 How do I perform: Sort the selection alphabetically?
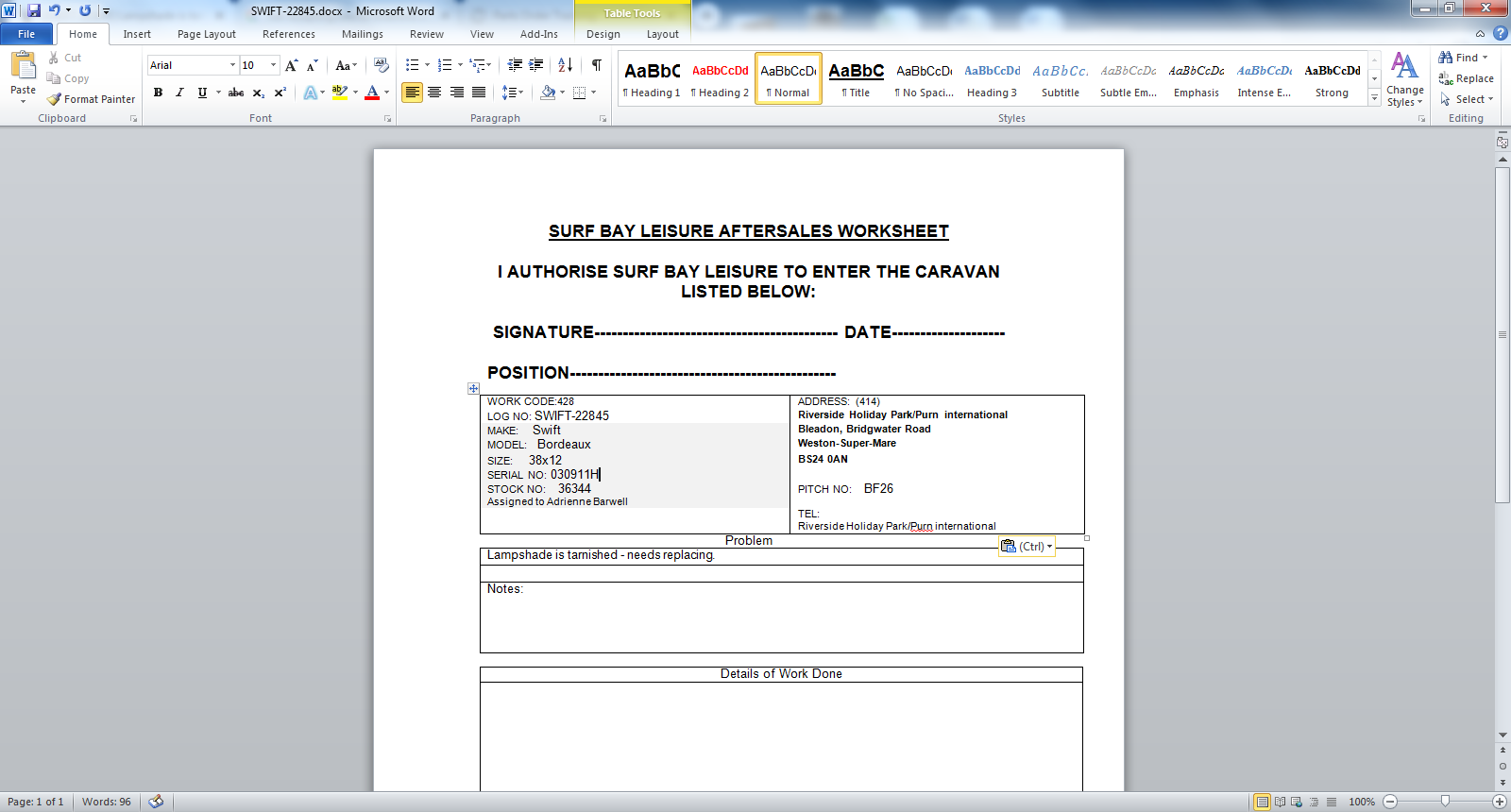[566, 65]
